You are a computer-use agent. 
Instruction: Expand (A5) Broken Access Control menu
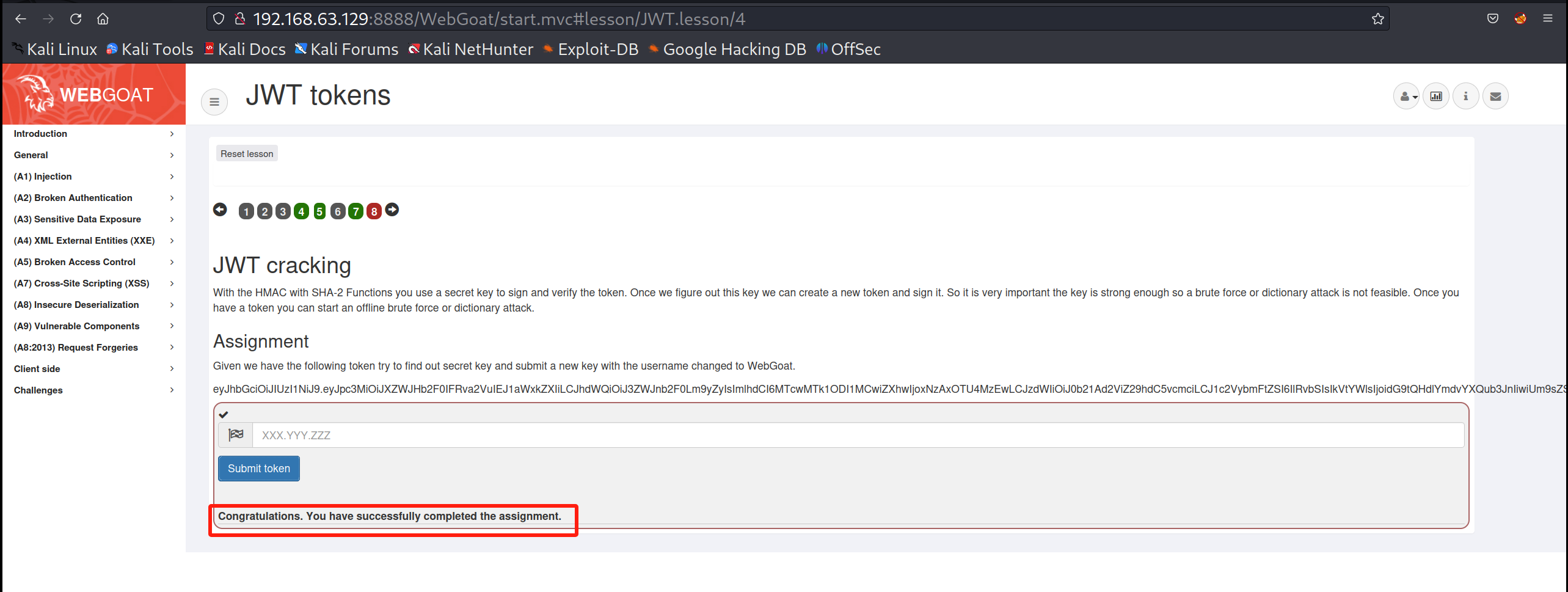point(93,262)
